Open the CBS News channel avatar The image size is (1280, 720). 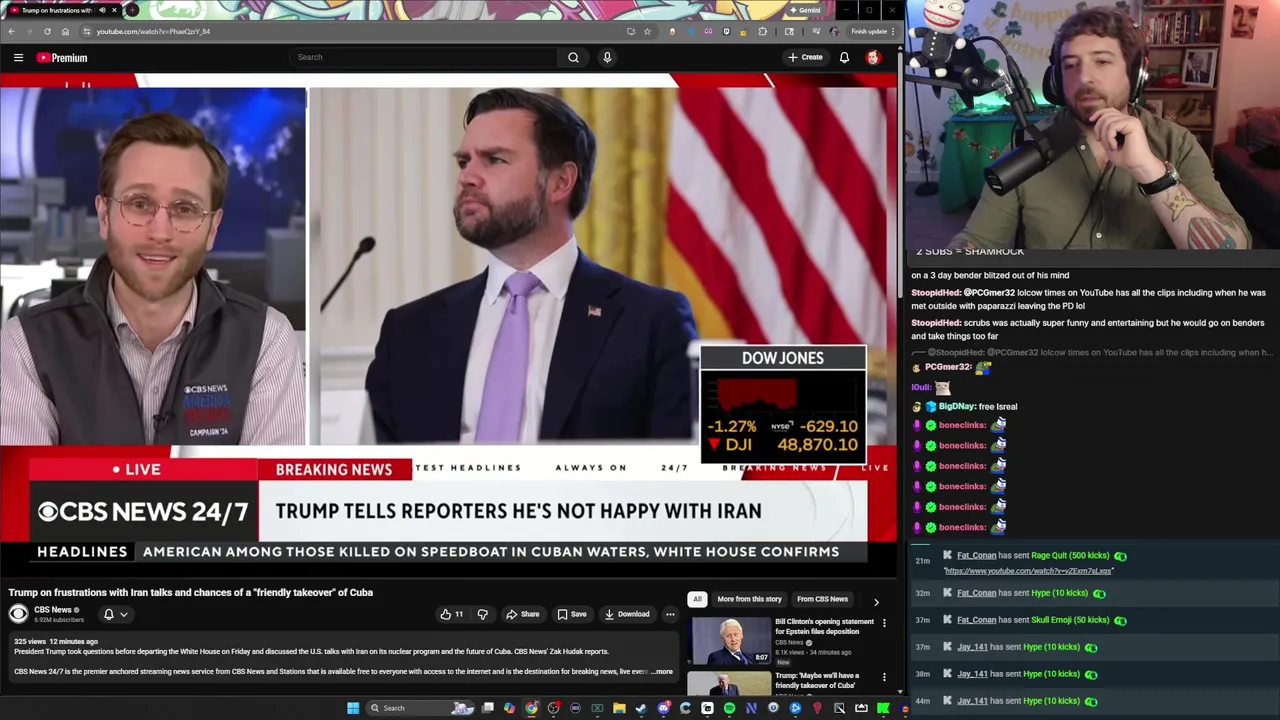pyautogui.click(x=18, y=614)
